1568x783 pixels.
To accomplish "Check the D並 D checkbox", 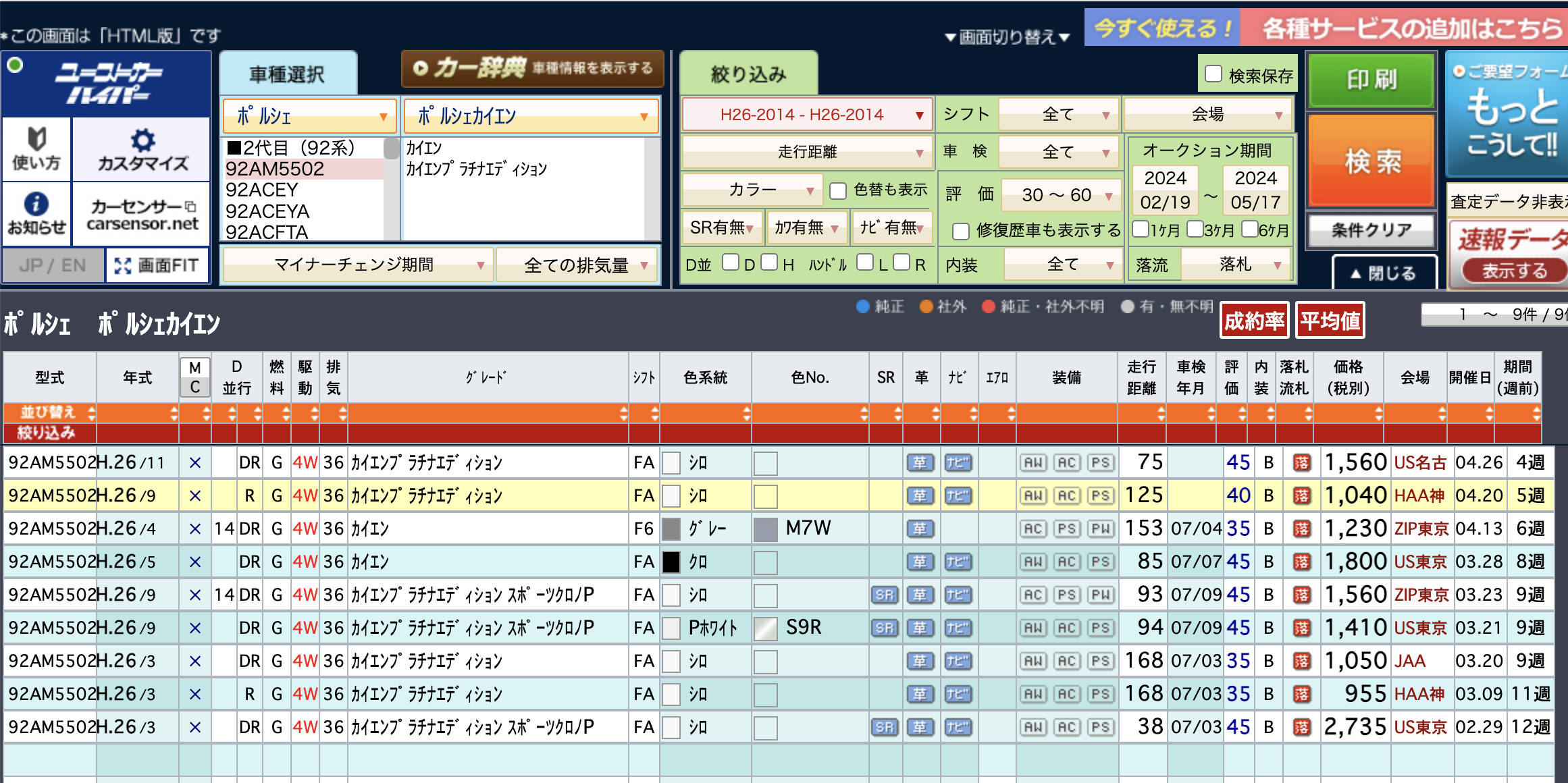I will point(731,262).
